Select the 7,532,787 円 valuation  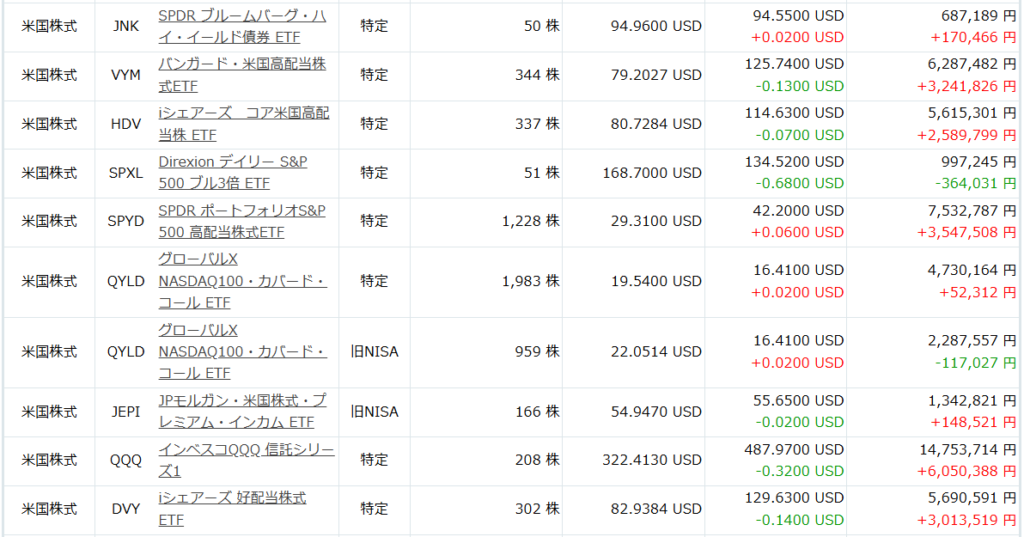(x=972, y=211)
